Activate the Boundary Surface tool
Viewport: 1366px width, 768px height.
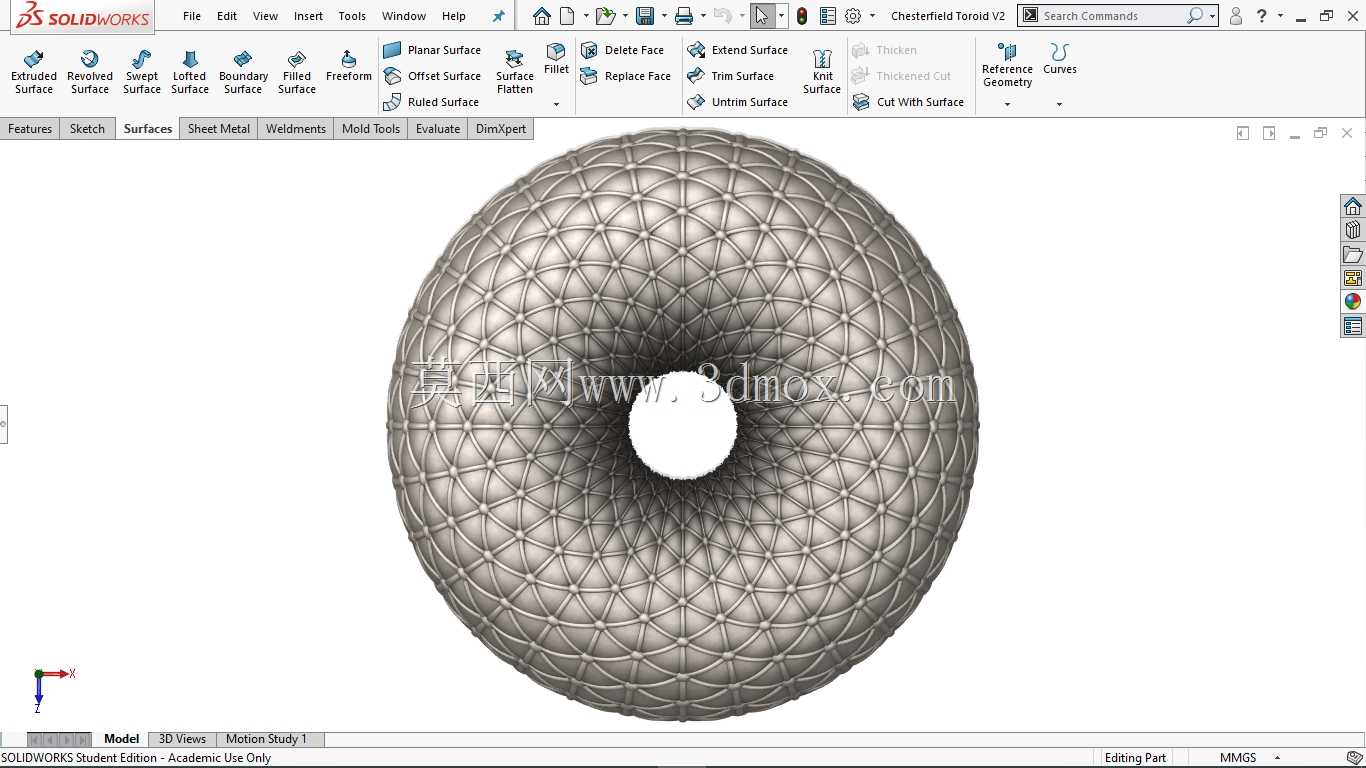(x=243, y=72)
